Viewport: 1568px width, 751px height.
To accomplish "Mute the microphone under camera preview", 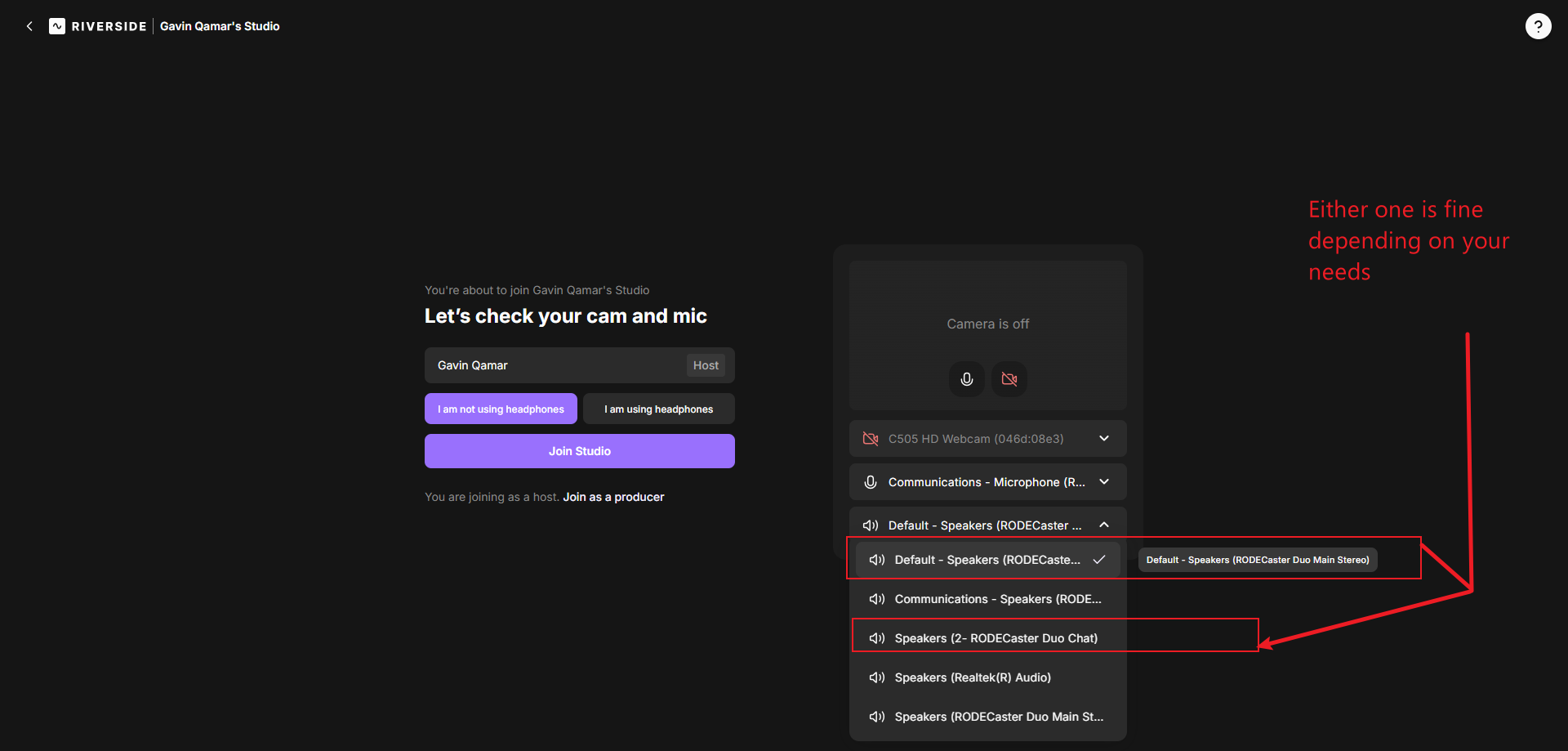I will pyautogui.click(x=967, y=379).
